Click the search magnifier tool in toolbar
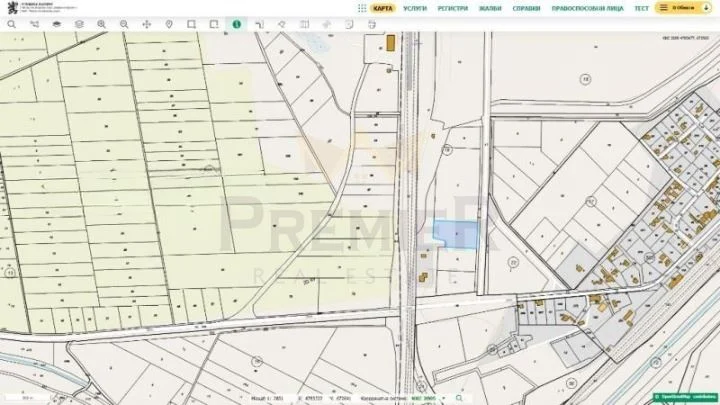The image size is (720, 405). (x=11, y=23)
